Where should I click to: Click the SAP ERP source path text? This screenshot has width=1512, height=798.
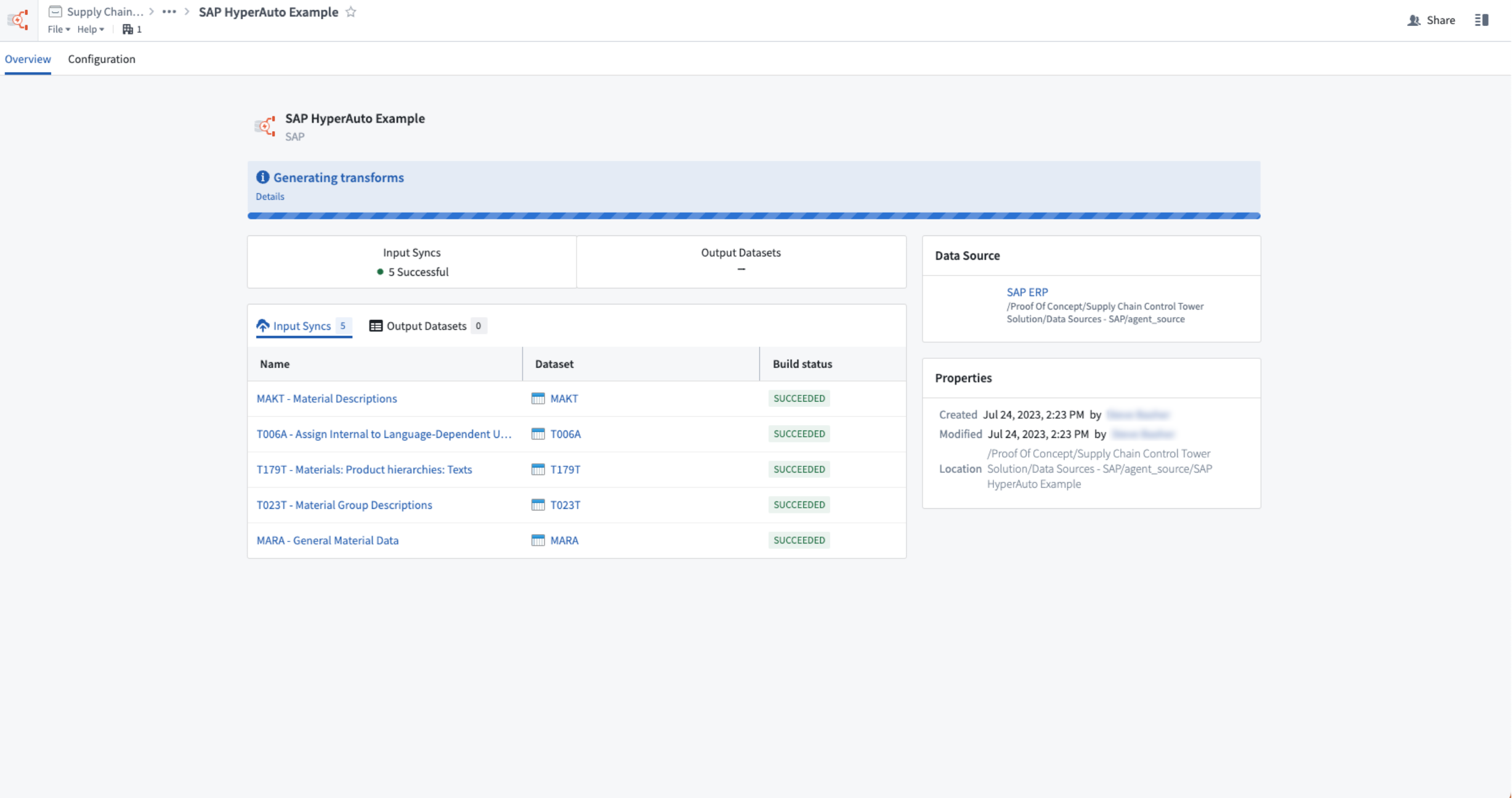click(1105, 313)
